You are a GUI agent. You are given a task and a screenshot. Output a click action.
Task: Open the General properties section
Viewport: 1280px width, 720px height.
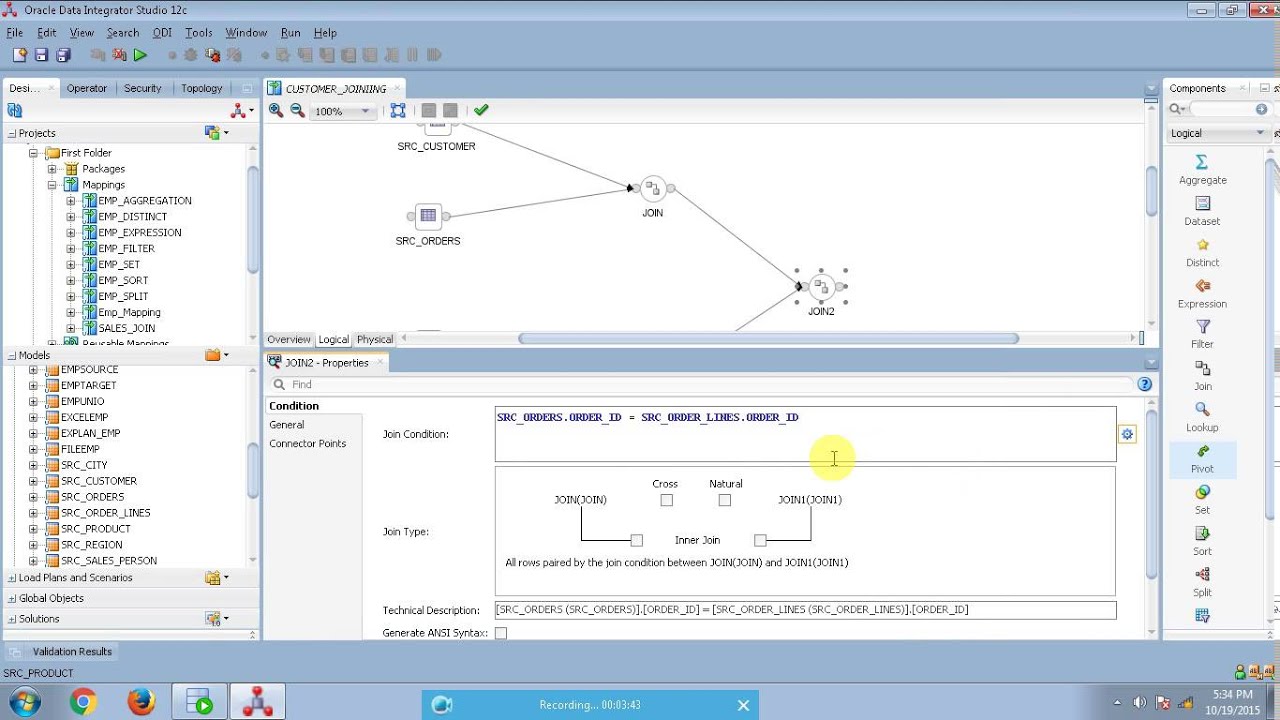click(287, 425)
